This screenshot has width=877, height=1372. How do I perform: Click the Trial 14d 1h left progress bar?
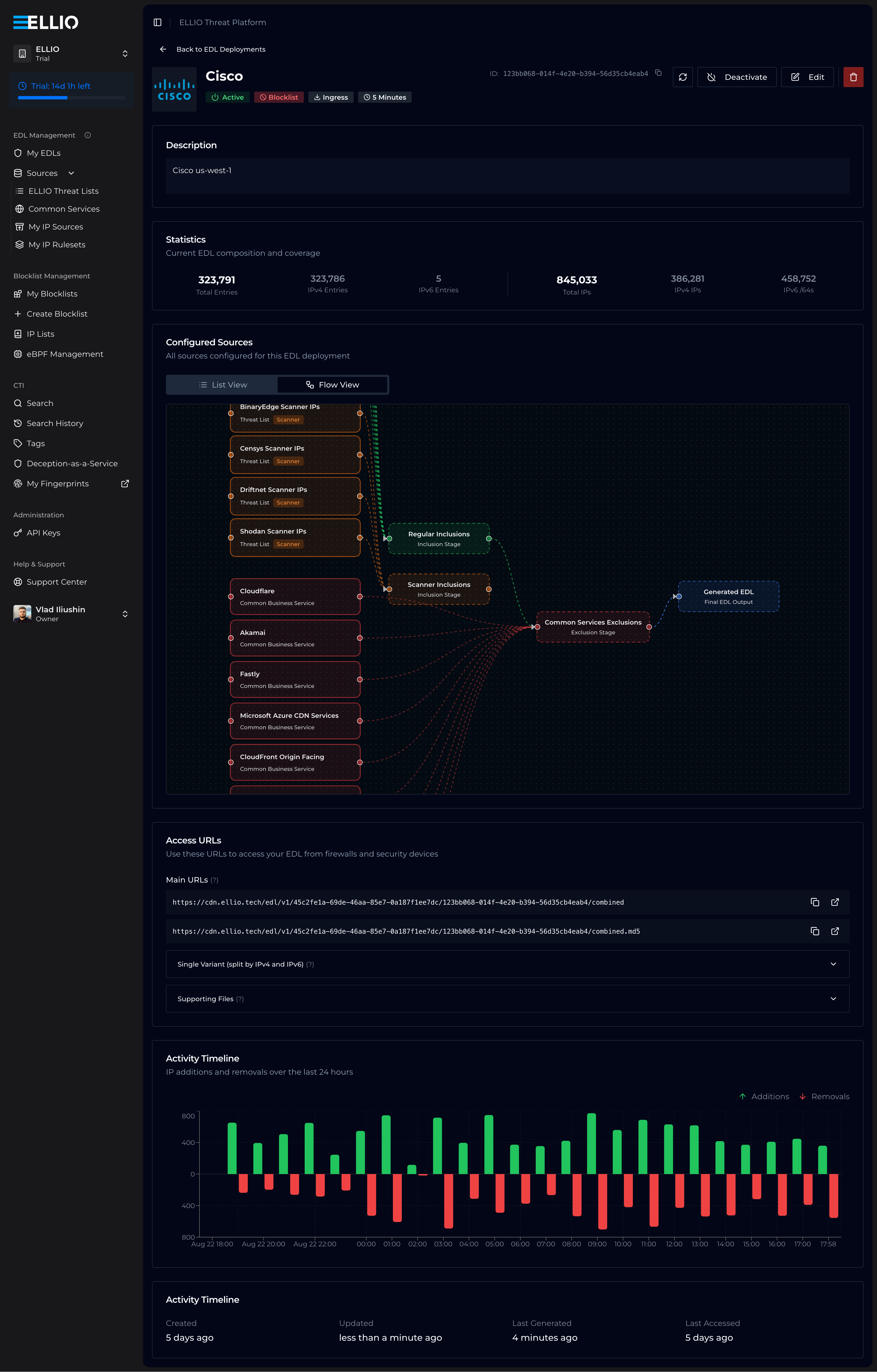[x=71, y=97]
